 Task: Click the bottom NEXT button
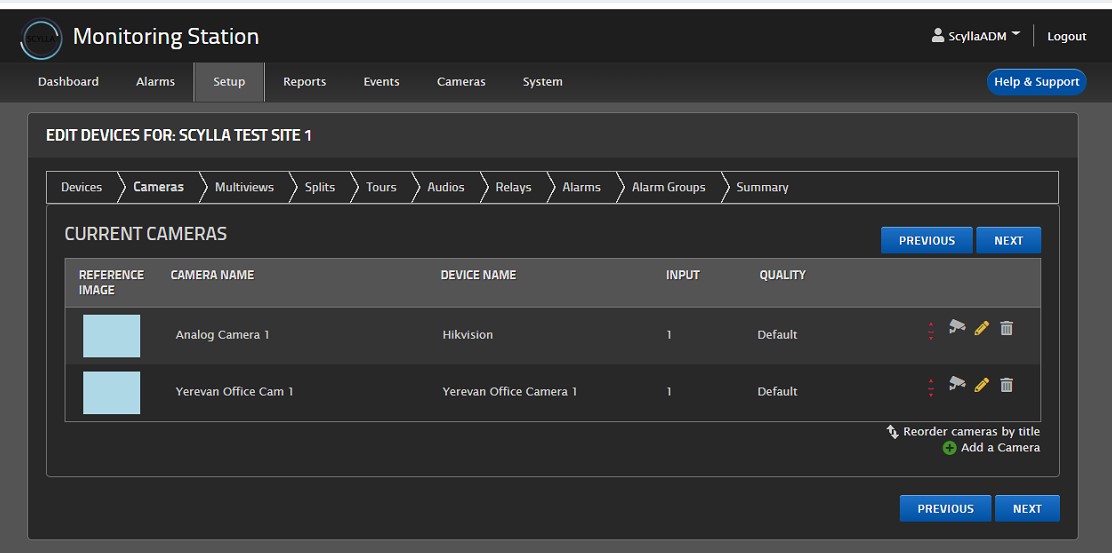click(1027, 509)
